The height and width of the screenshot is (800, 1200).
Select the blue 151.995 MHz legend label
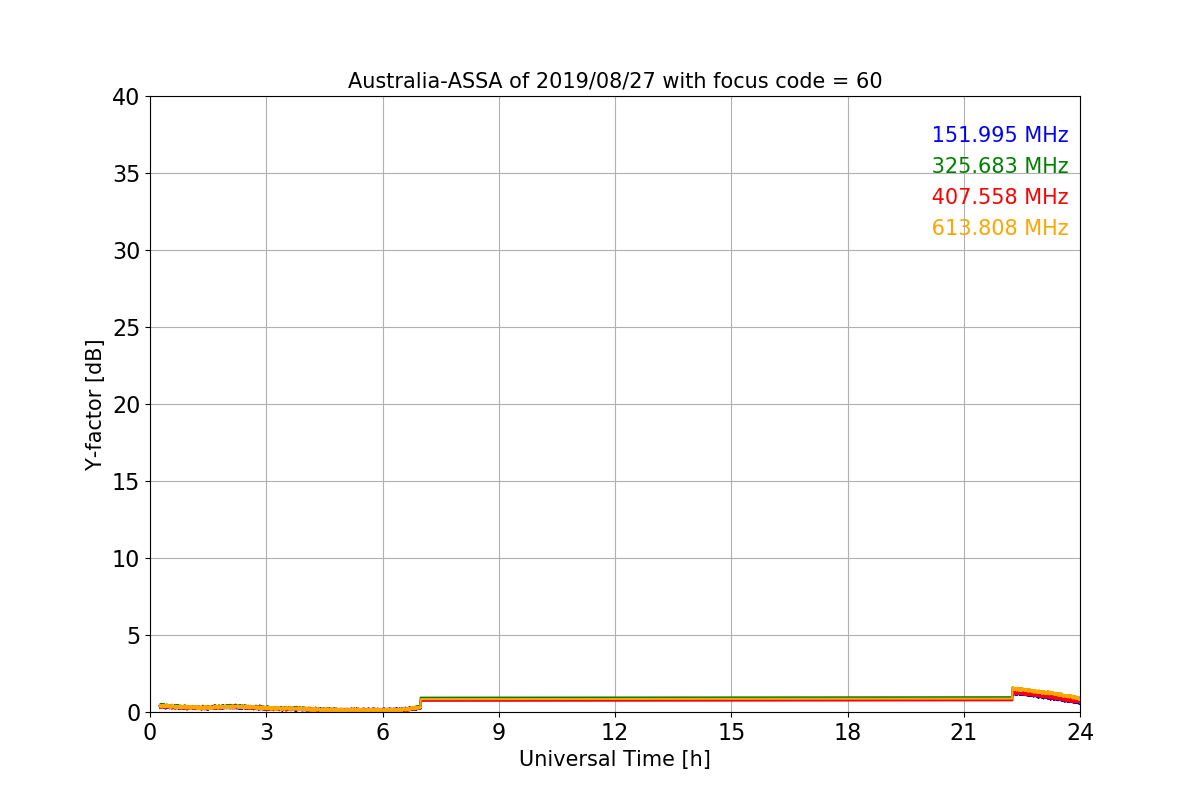point(1000,135)
